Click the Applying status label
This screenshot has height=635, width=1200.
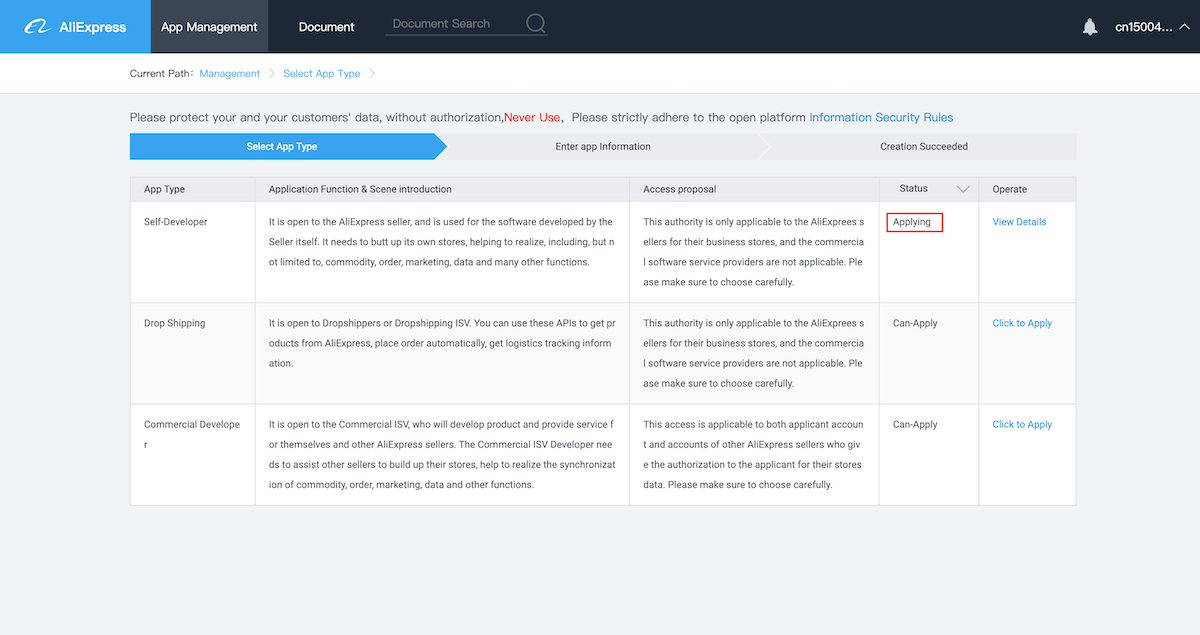tap(914, 222)
